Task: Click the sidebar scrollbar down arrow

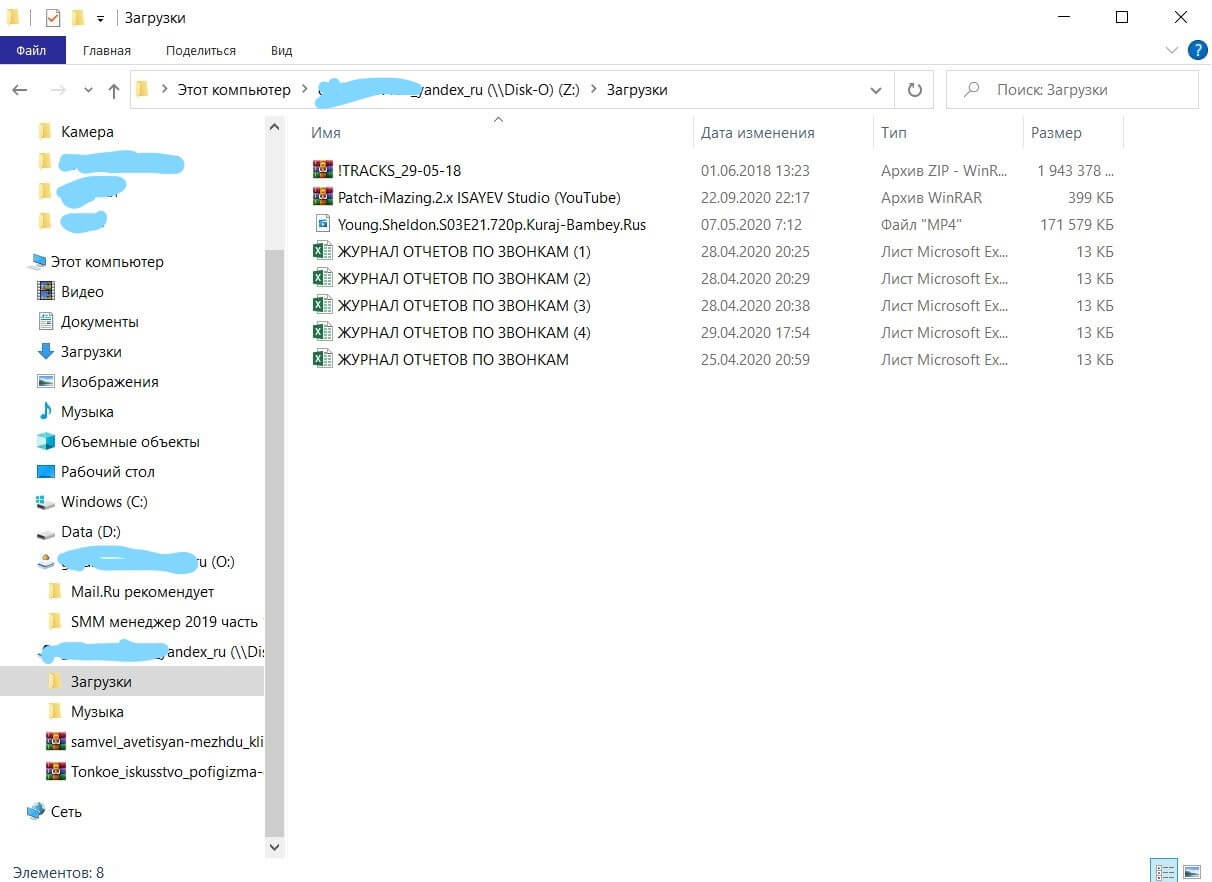Action: click(x=274, y=847)
